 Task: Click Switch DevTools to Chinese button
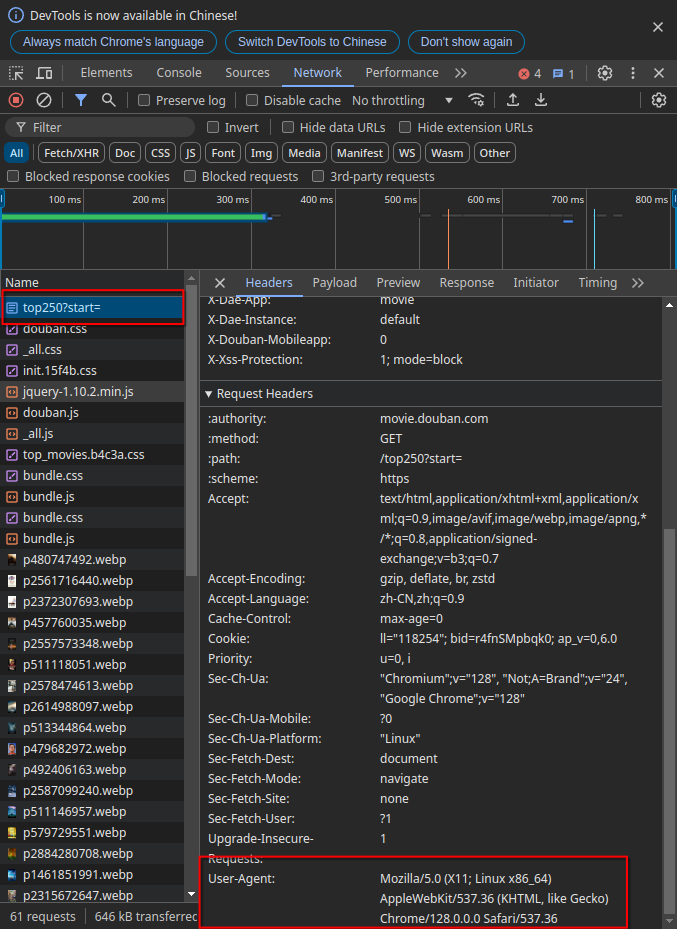coord(312,42)
